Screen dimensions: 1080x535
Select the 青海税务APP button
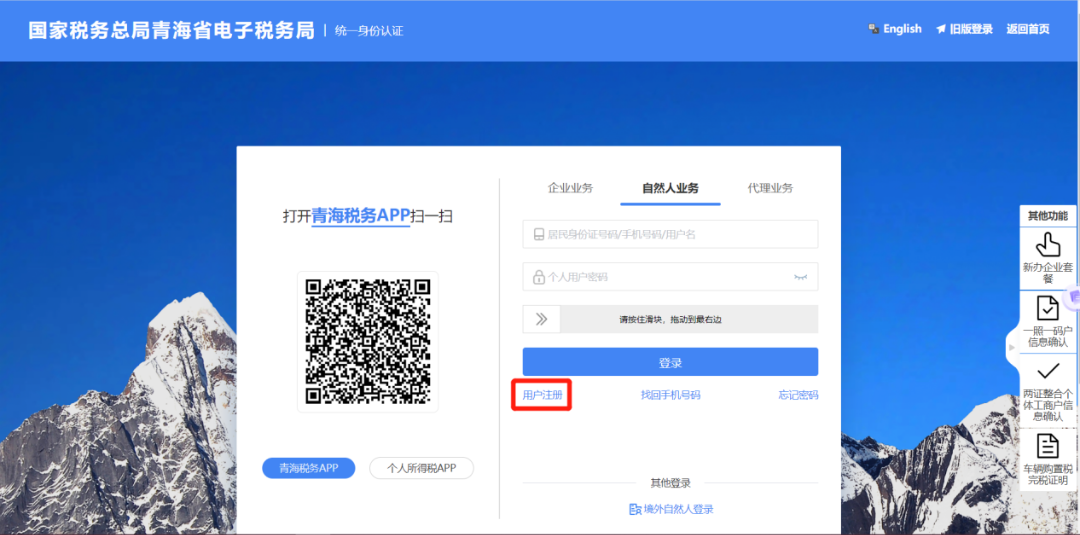point(309,468)
